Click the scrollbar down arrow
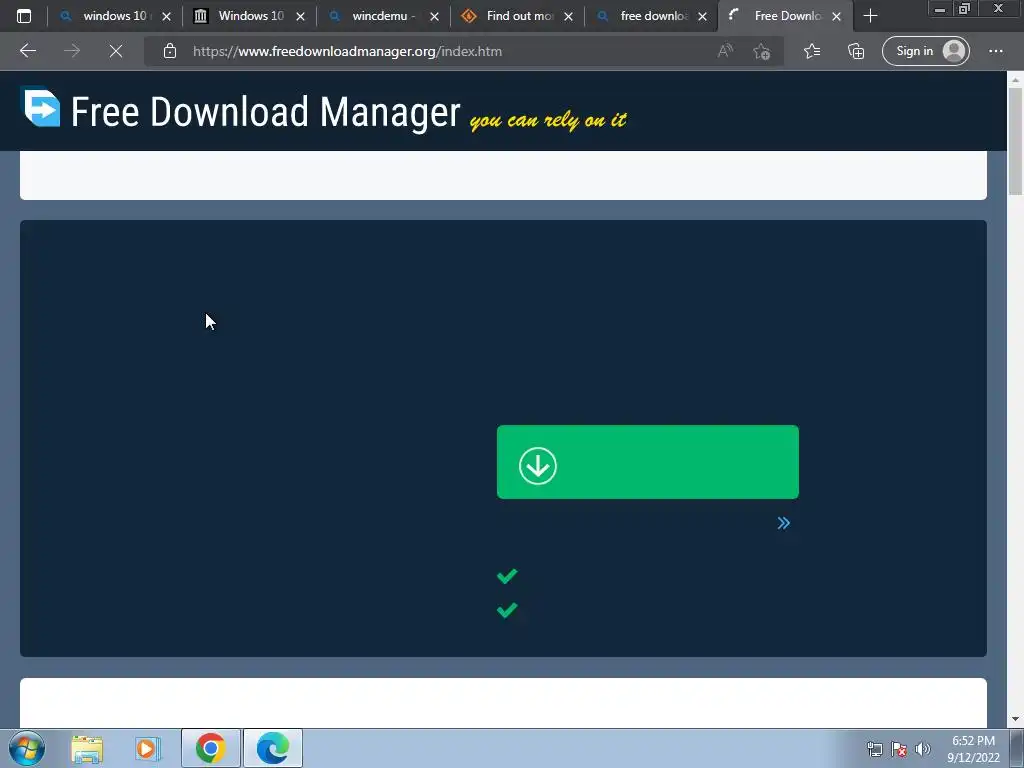1024x768 pixels. coord(1015,719)
